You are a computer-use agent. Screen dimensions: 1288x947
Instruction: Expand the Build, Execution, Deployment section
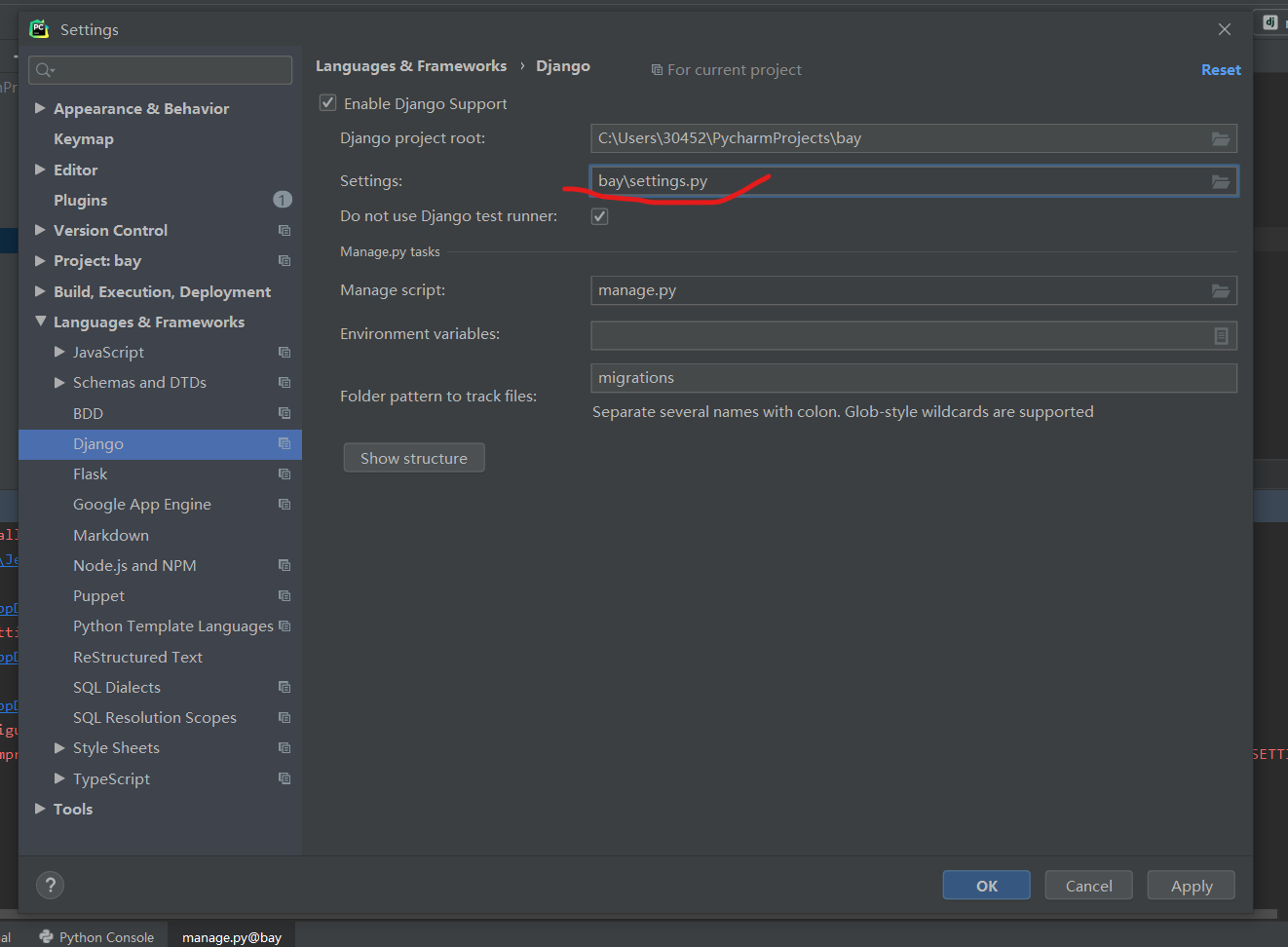click(39, 291)
